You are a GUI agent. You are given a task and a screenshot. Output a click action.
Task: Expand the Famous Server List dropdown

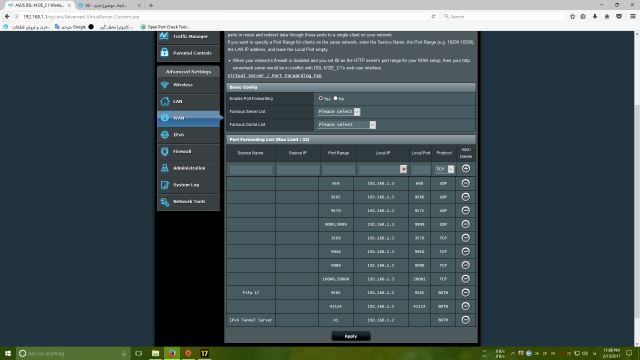pos(339,111)
